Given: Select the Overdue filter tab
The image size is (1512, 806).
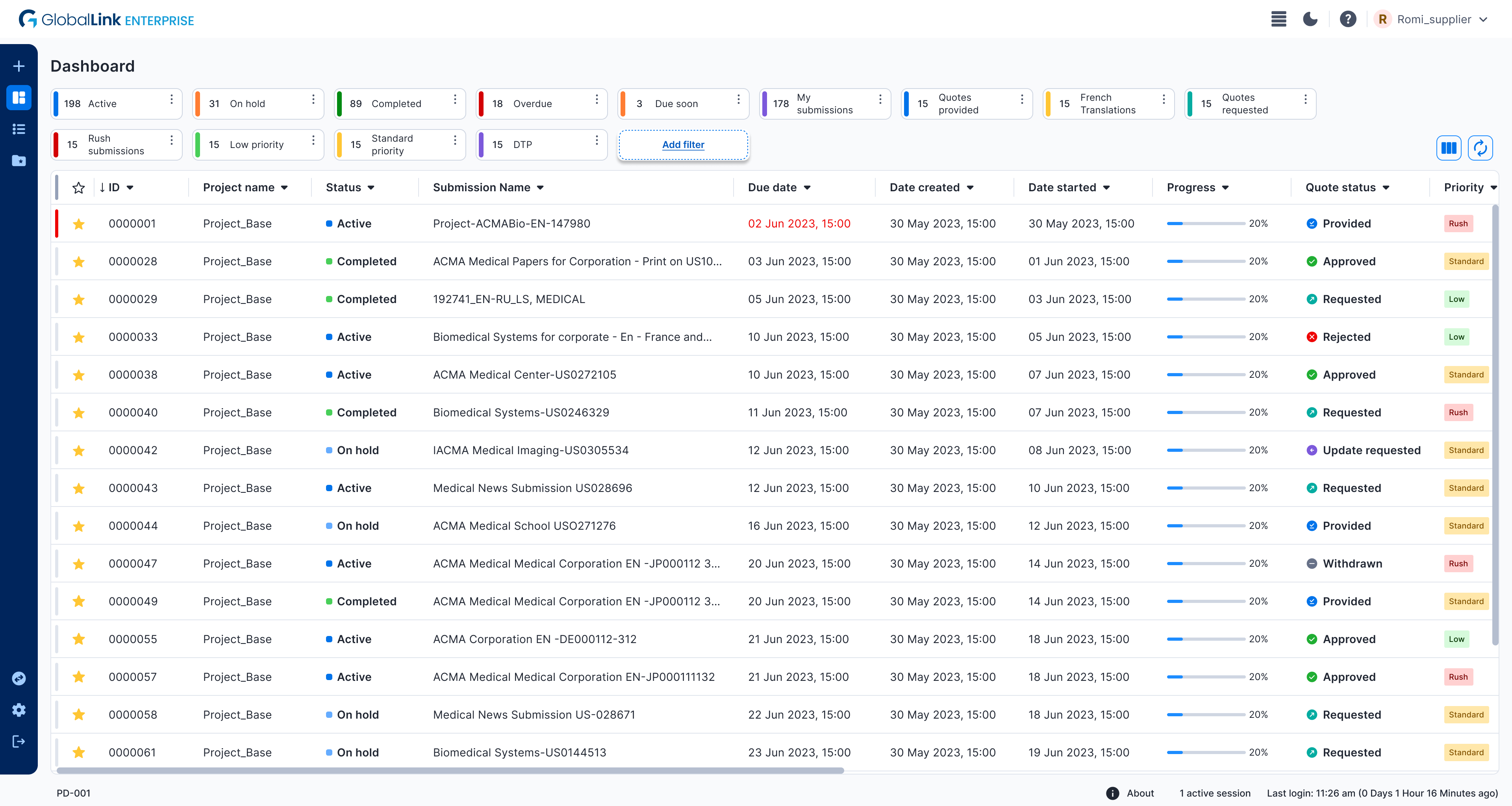Looking at the screenshot, I should click(532, 104).
